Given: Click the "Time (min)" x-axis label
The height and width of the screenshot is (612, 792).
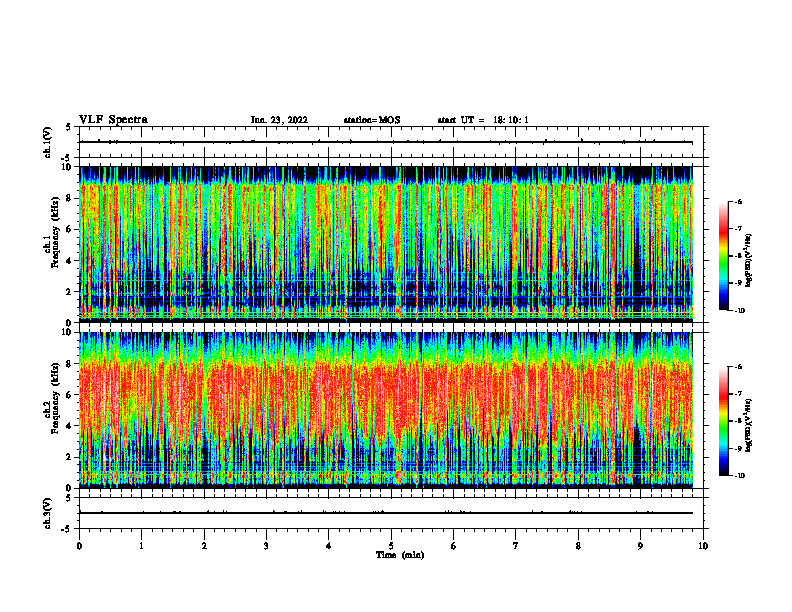Looking at the screenshot, I should [x=400, y=555].
